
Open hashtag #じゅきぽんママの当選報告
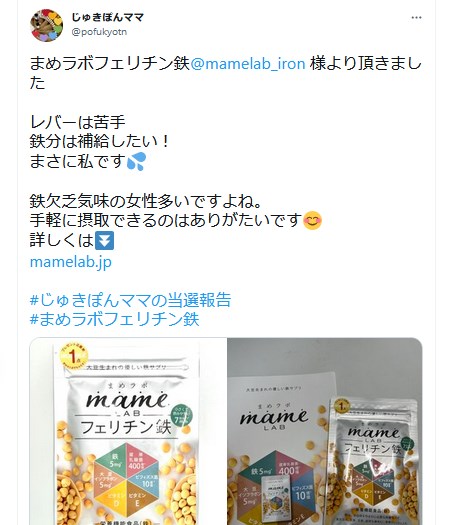131,300
